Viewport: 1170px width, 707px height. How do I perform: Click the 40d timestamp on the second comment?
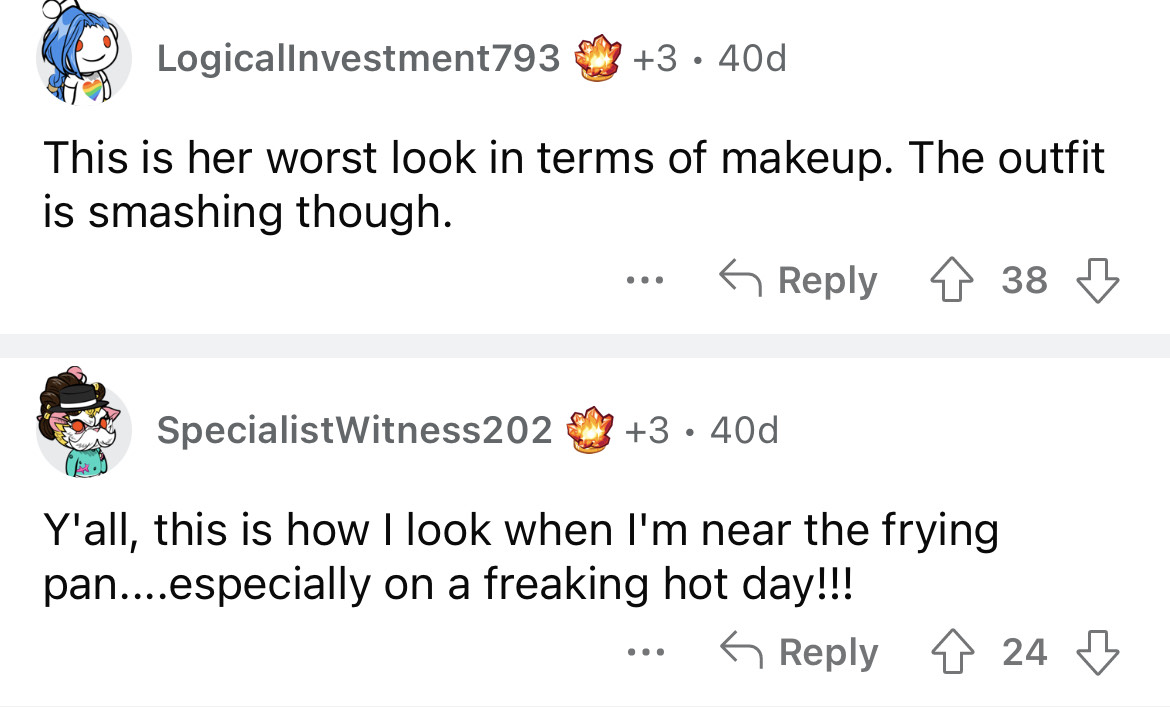[743, 430]
